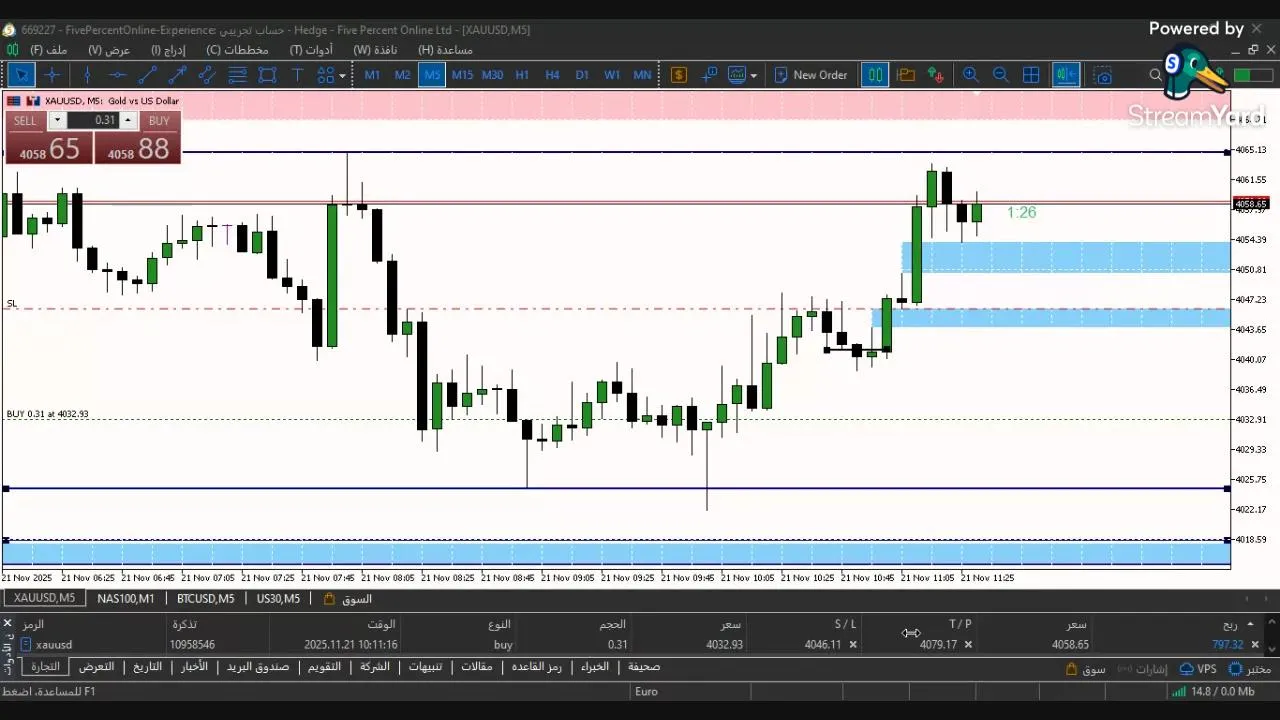Tile chart windows in grid
Viewport: 1280px width, 720px height.
(1031, 75)
